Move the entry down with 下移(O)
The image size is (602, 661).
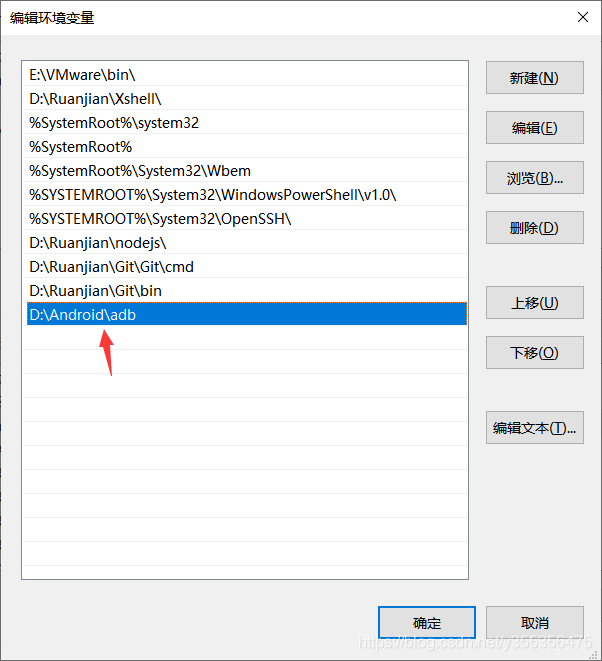click(x=535, y=352)
